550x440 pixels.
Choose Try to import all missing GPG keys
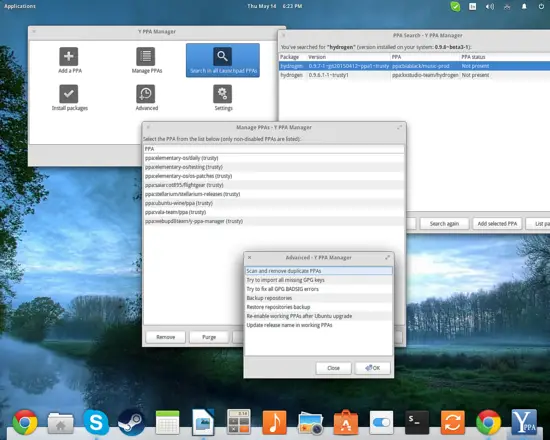tap(318, 280)
